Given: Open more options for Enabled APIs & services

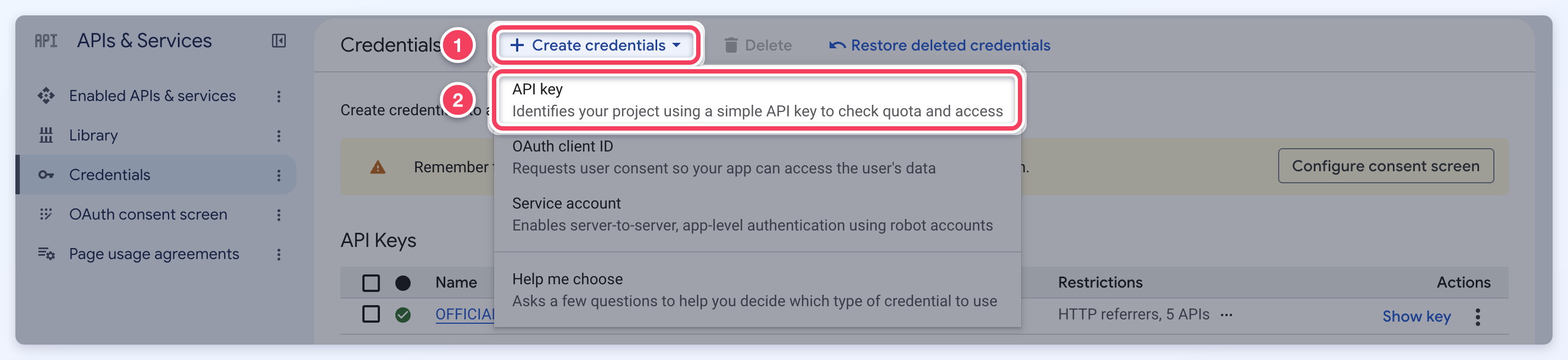Looking at the screenshot, I should point(279,96).
